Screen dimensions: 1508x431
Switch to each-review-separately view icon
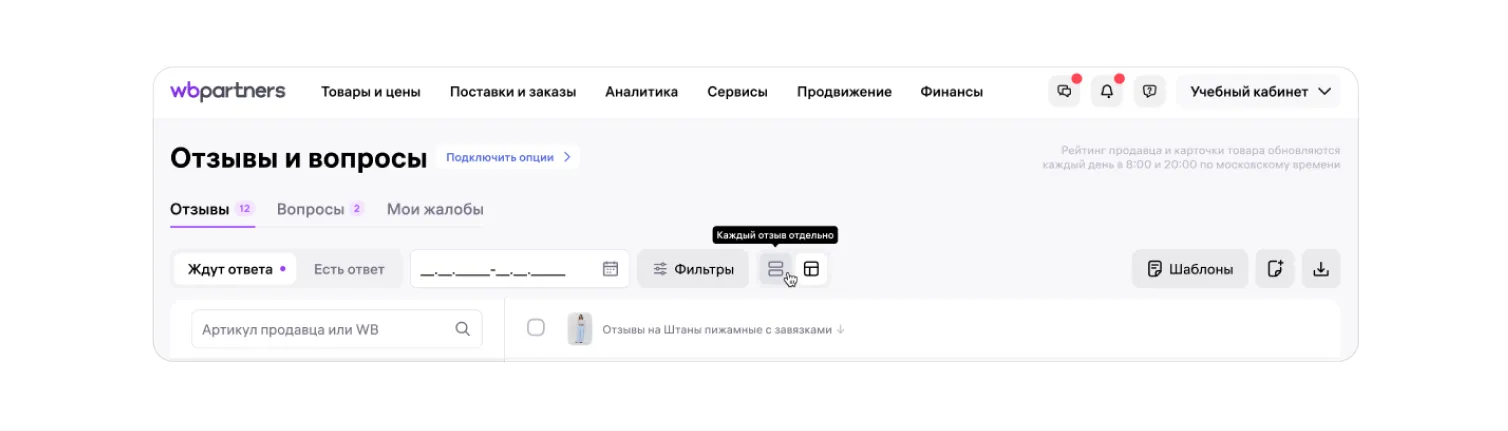point(775,269)
